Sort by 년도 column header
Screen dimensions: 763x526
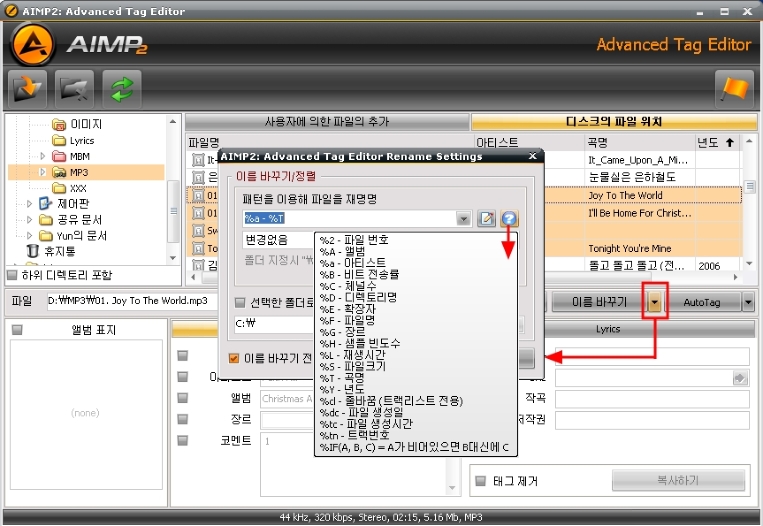coord(716,143)
